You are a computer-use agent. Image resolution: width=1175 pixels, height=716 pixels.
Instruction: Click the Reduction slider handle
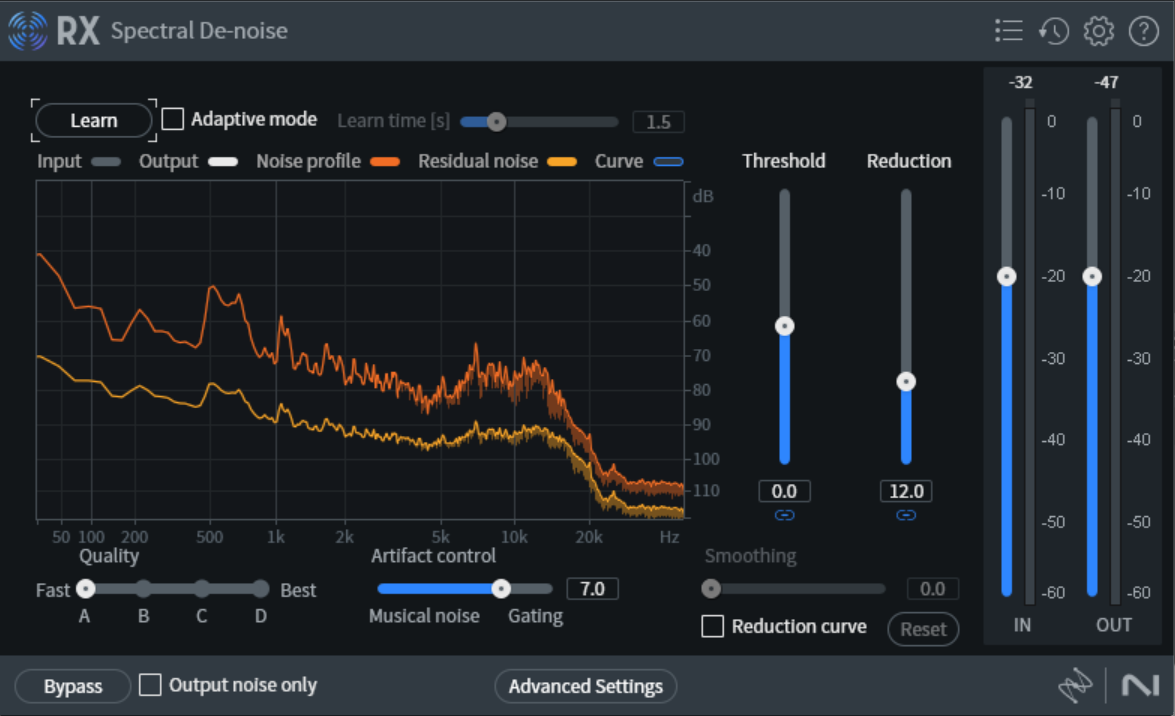coord(906,382)
